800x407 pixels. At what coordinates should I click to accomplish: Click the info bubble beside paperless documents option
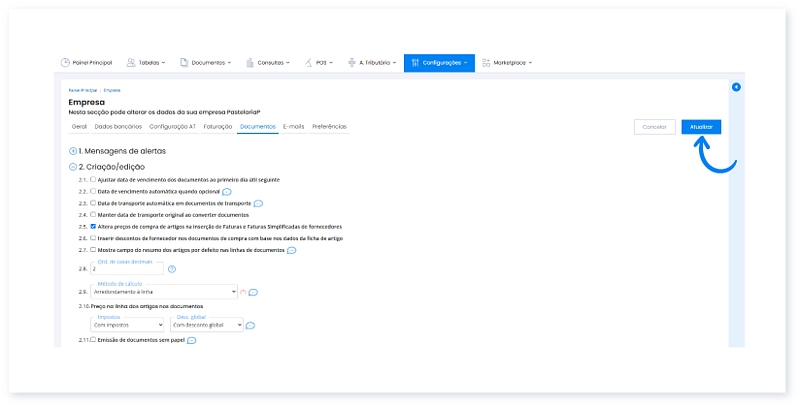tap(191, 341)
